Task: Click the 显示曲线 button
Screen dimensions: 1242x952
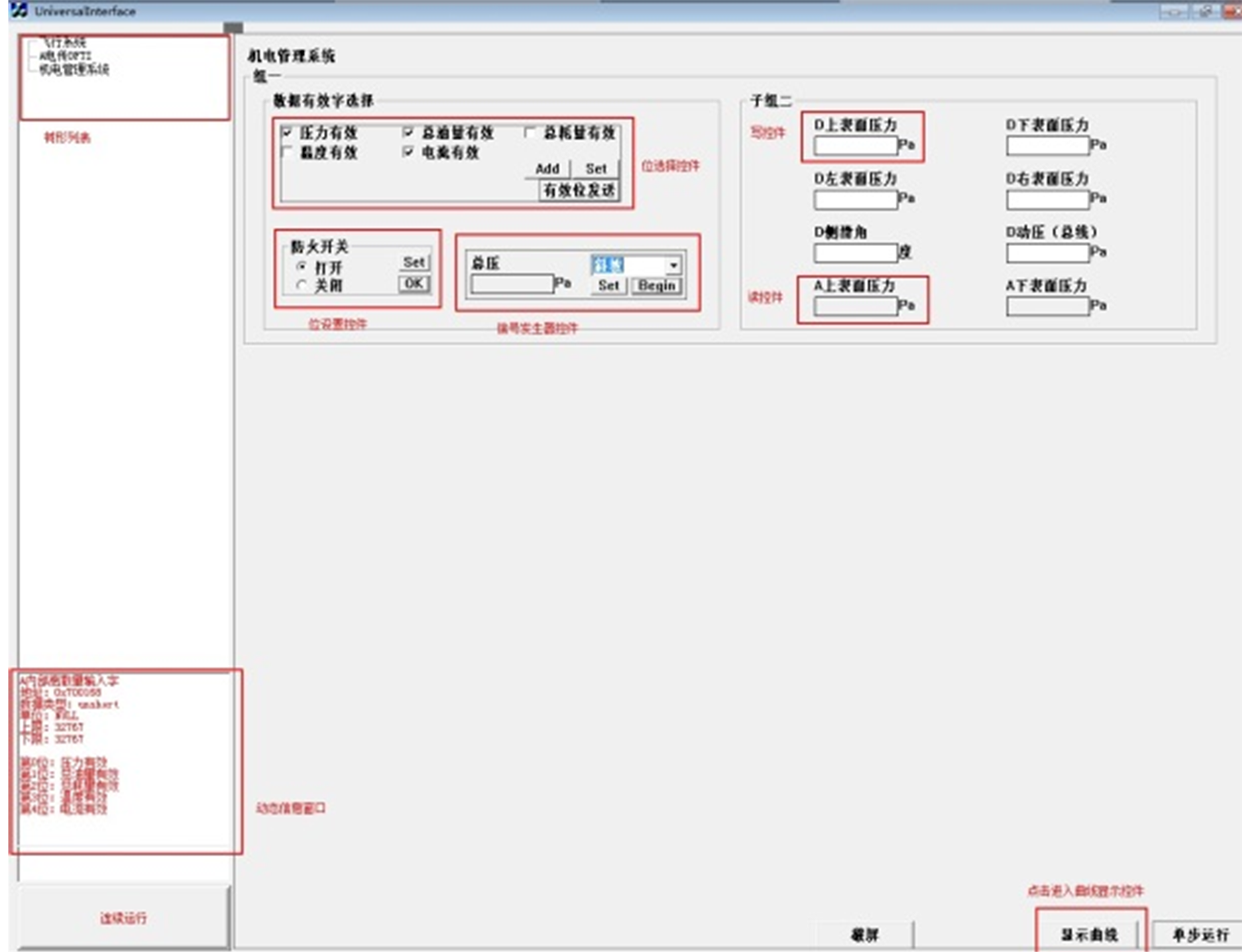Action: click(x=1089, y=935)
